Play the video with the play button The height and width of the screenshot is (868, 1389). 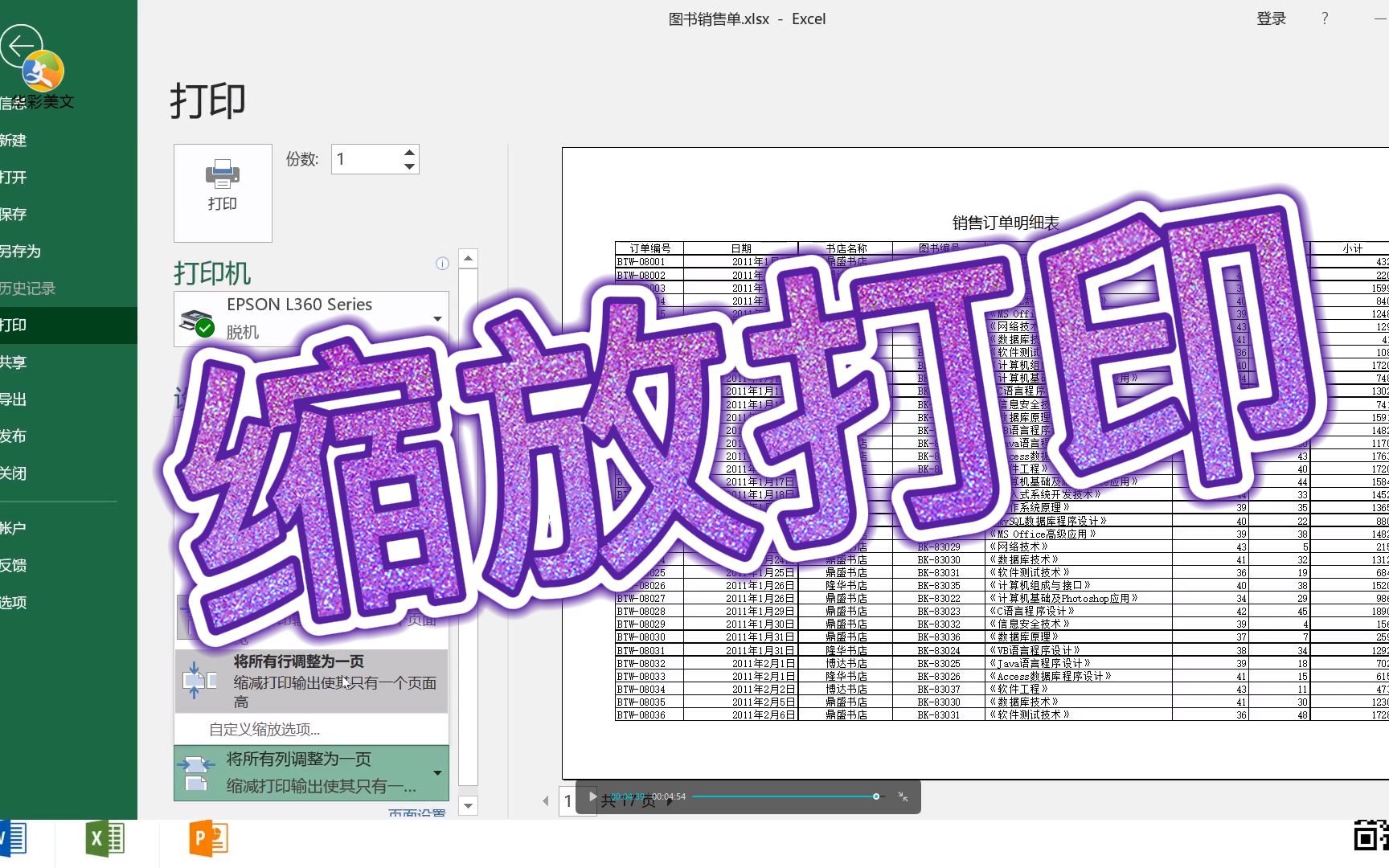point(593,796)
